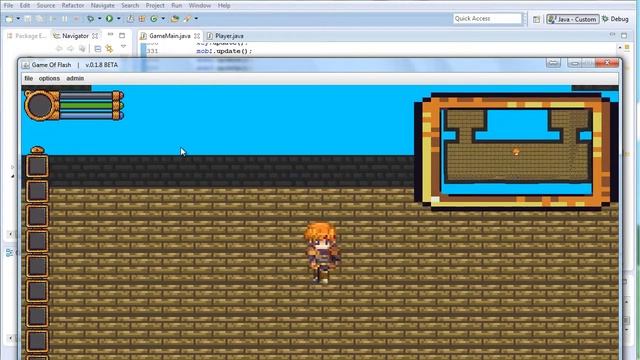Maximize the editor area
This screenshot has width=640, height=360.
pyautogui.click(x=624, y=36)
